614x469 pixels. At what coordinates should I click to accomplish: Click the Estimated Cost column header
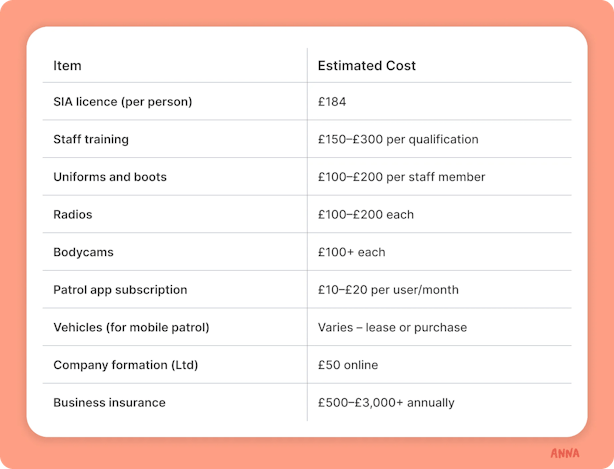pyautogui.click(x=366, y=66)
